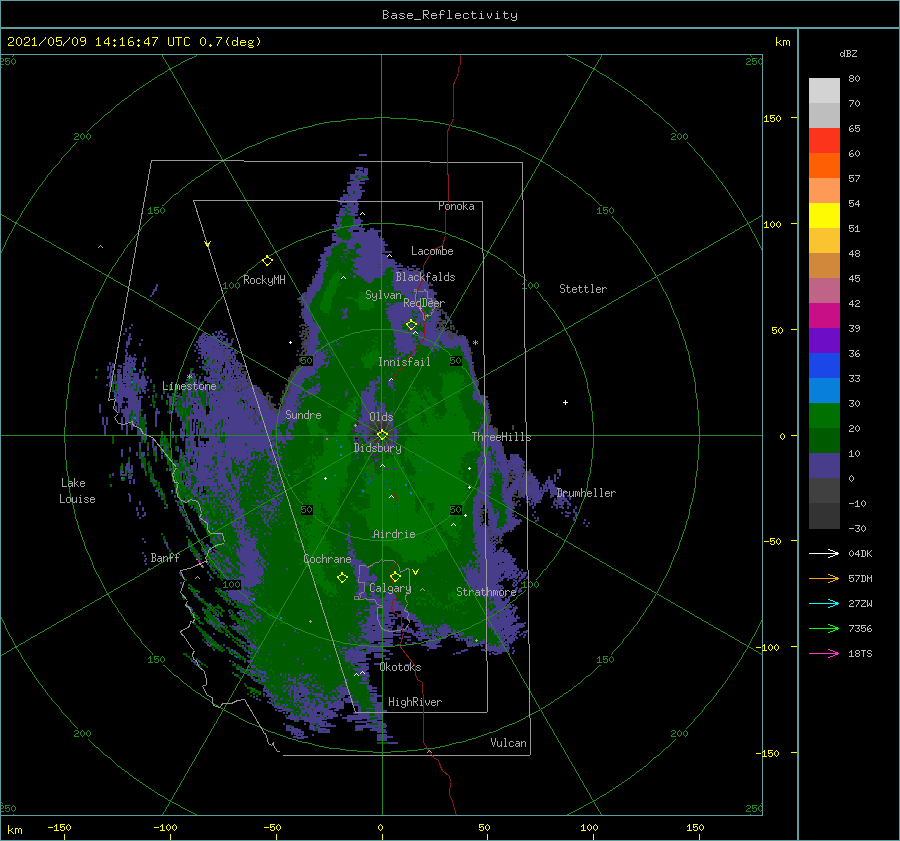
Task: Click the yellow diamond marker below Cochrane
Action: click(x=342, y=578)
